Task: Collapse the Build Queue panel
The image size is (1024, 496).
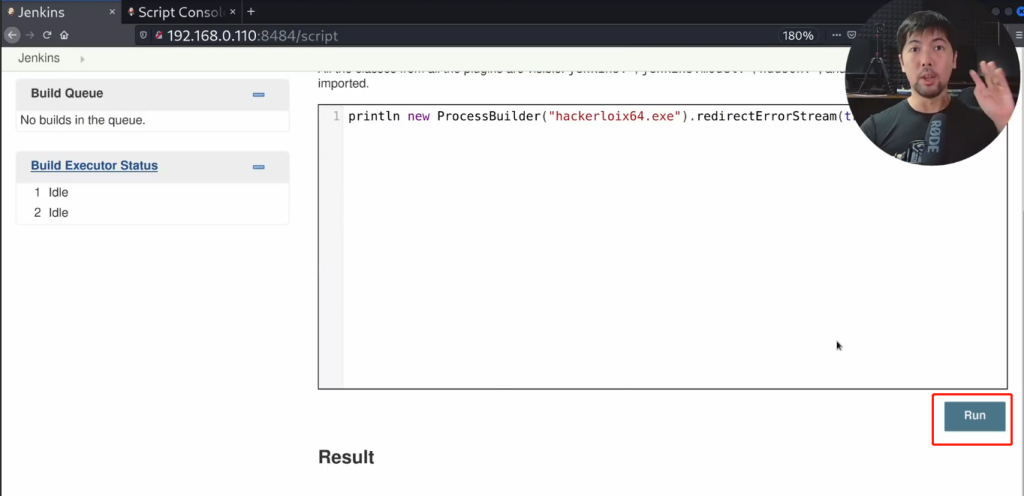Action: [259, 95]
